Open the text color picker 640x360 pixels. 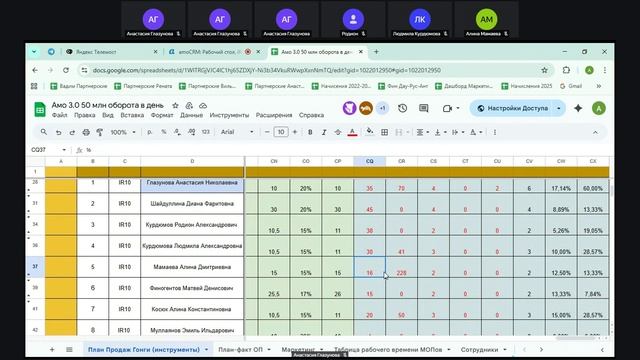click(x=352, y=132)
